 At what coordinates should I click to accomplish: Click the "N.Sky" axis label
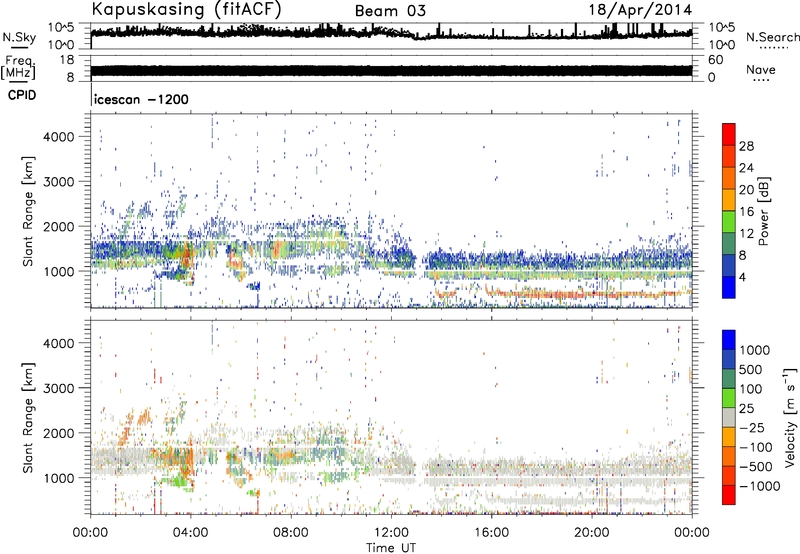19,37
